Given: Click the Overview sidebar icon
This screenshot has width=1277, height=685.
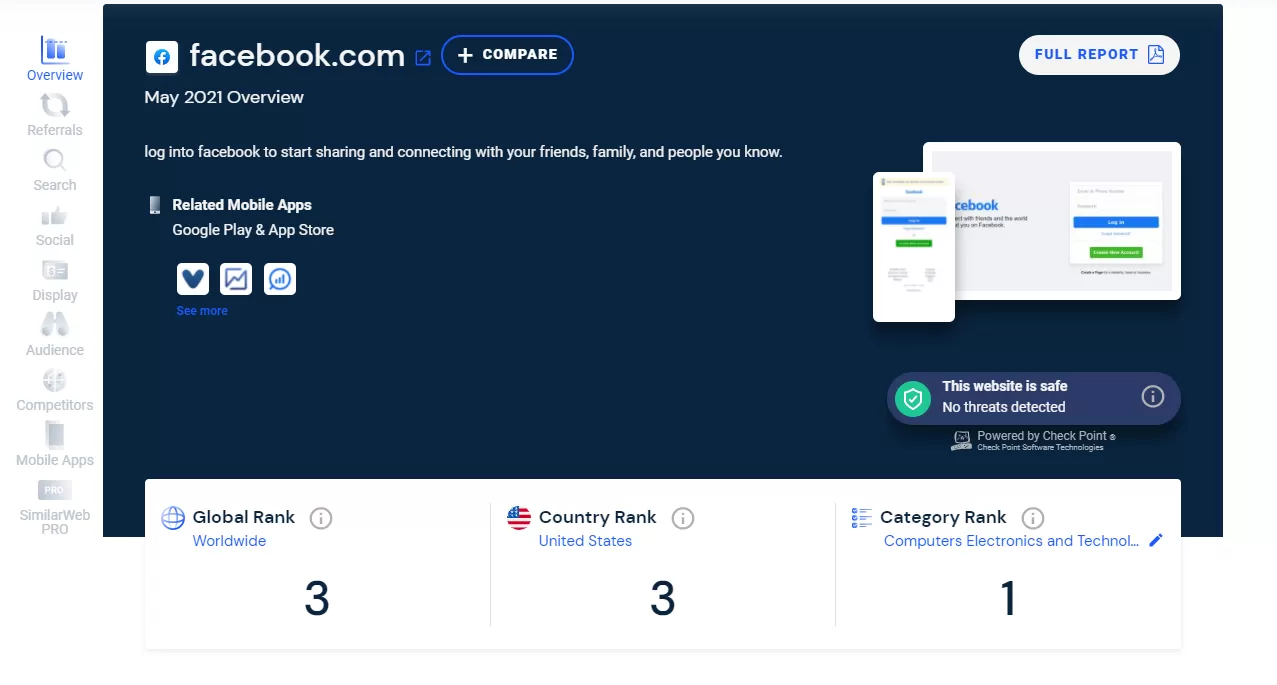Looking at the screenshot, I should (x=54, y=52).
